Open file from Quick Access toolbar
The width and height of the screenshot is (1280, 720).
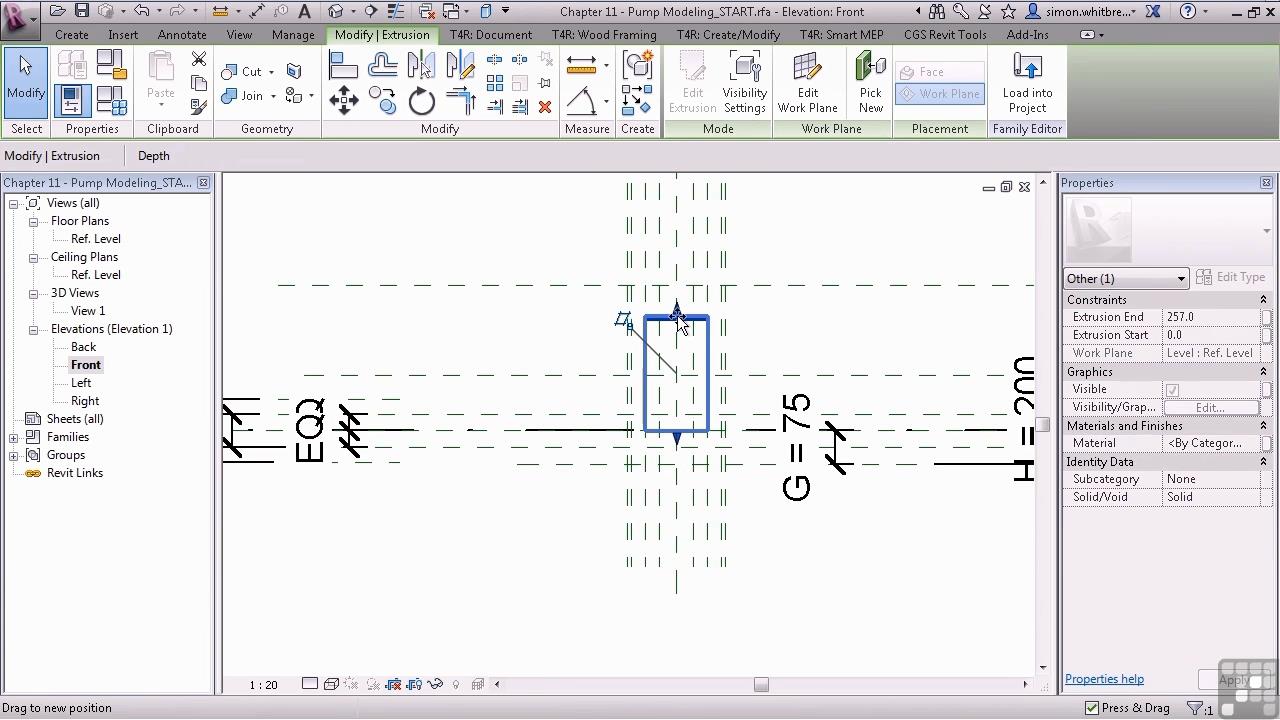tap(58, 11)
